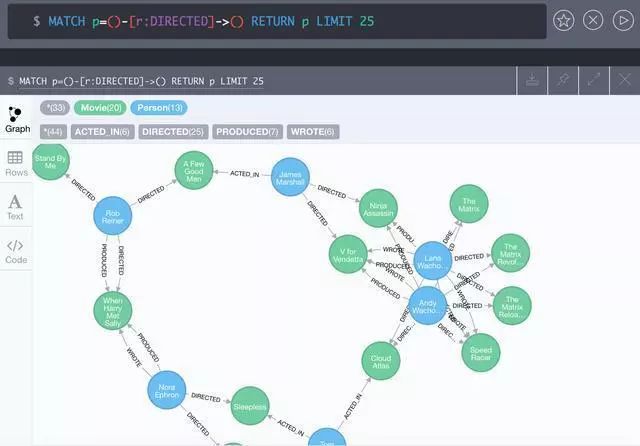Image resolution: width=640 pixels, height=446 pixels.
Task: Select the PRODUCED(7) relationship pill
Action: click(247, 132)
